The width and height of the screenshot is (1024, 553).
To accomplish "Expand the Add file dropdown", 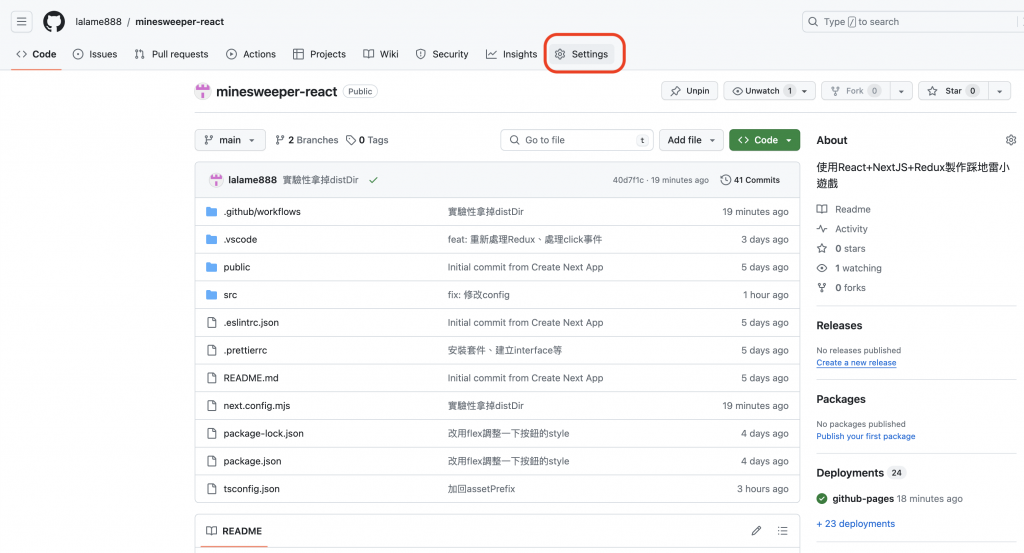I will (691, 140).
